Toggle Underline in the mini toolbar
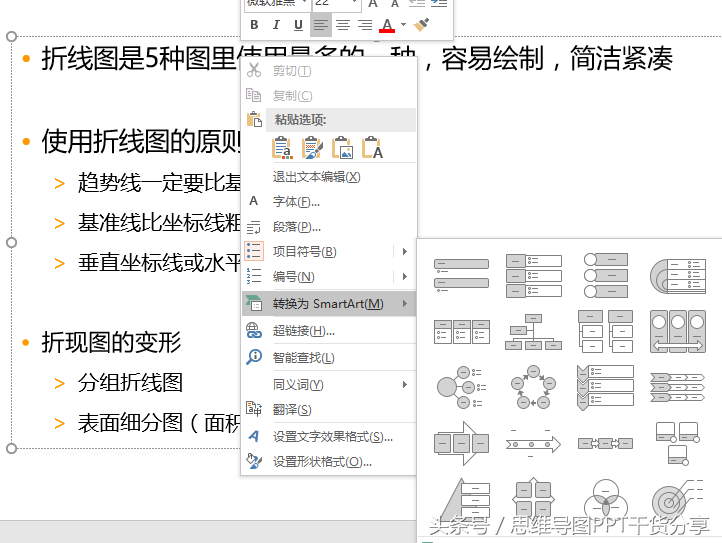The height and width of the screenshot is (543, 722). coord(298,25)
